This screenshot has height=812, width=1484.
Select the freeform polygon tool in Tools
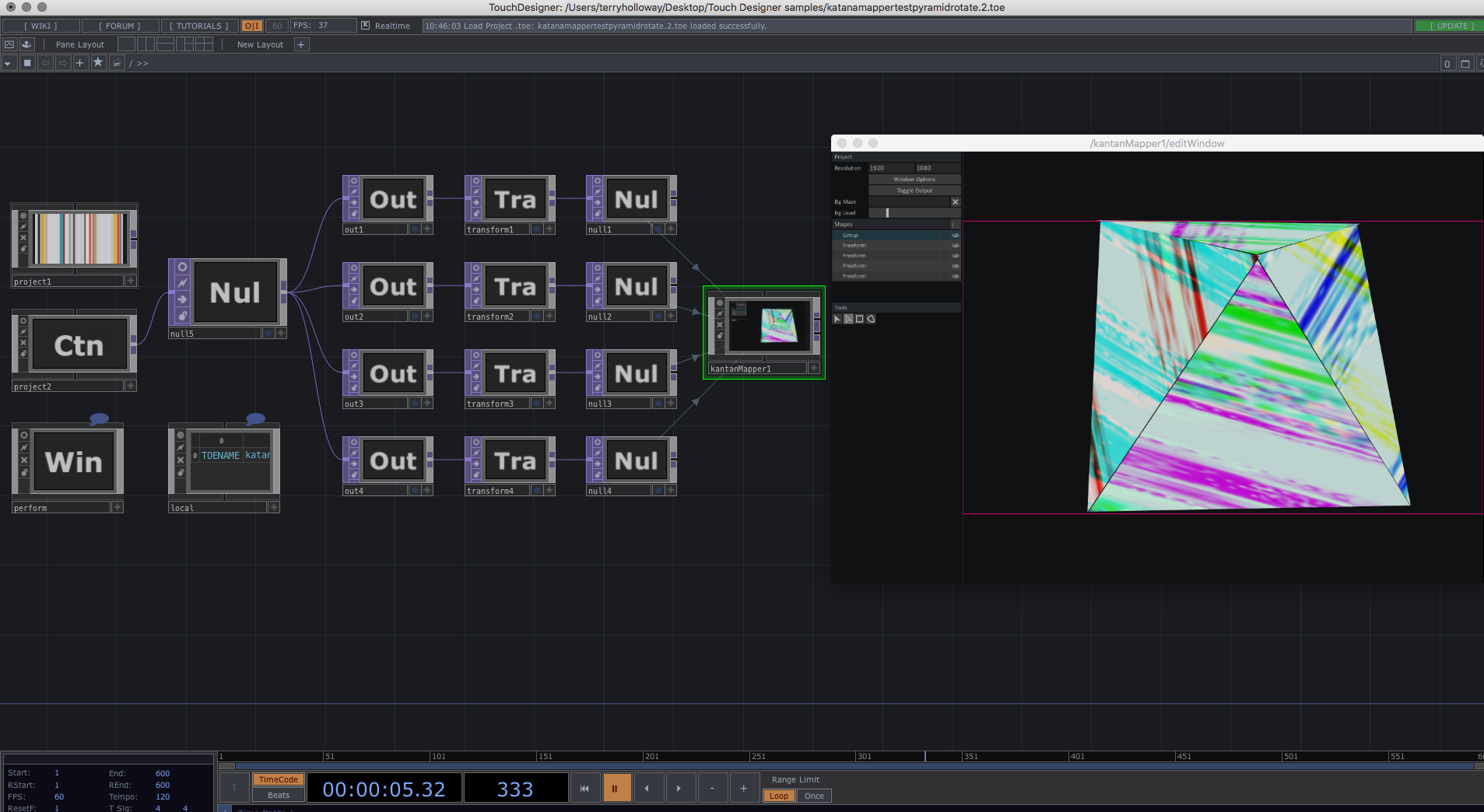(x=871, y=319)
